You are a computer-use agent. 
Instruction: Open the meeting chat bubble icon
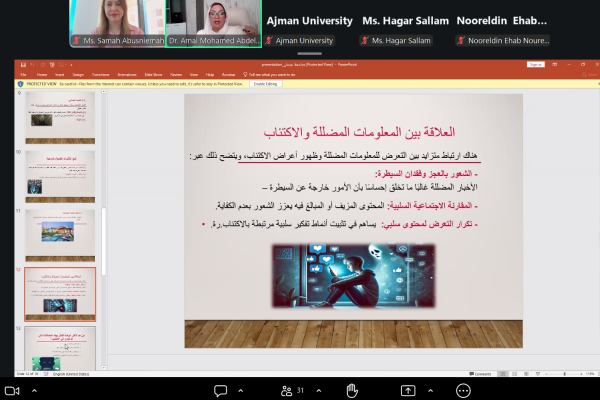(x=220, y=391)
